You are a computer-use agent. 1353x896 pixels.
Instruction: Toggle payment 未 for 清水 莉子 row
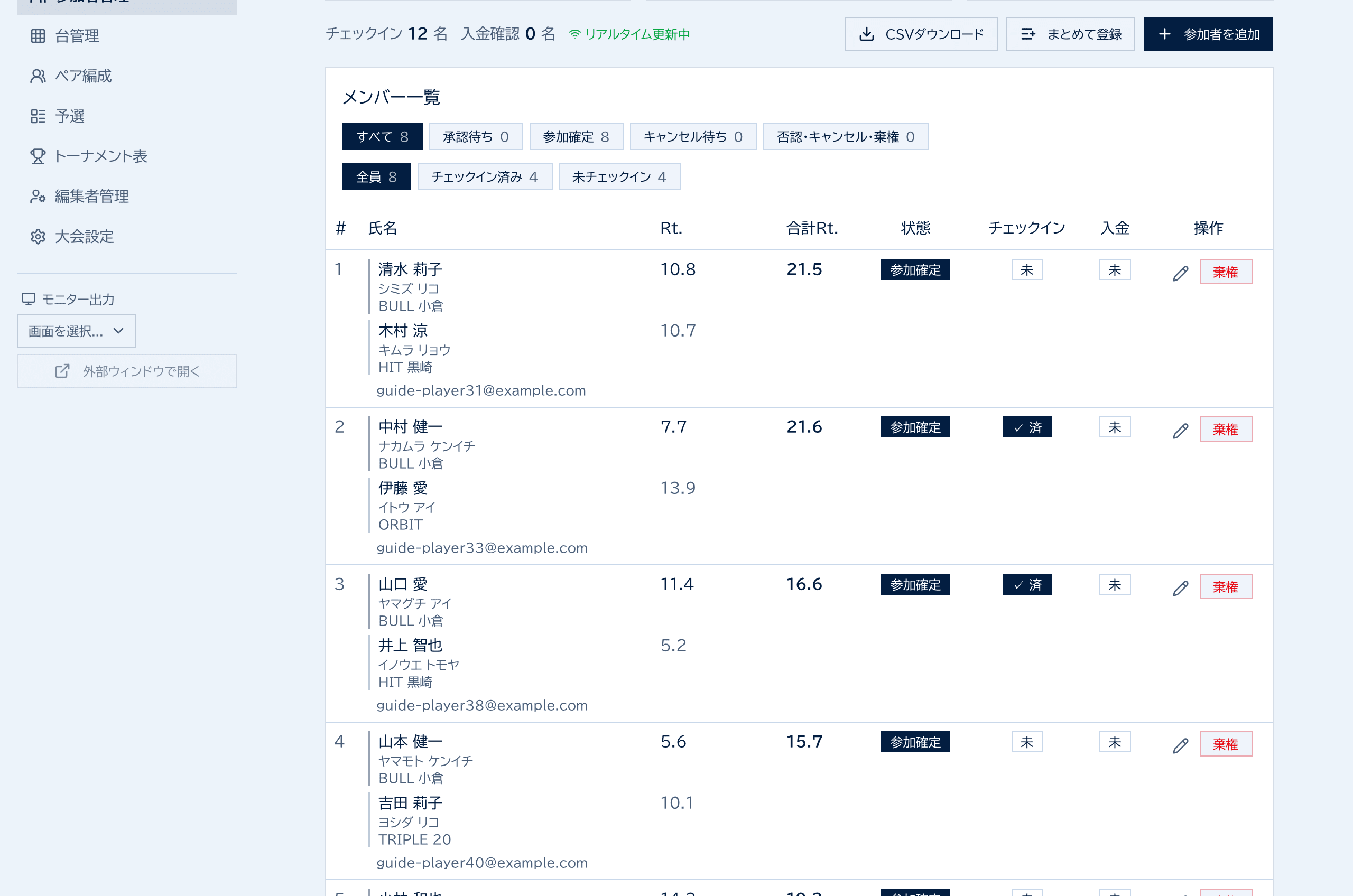tap(1115, 270)
